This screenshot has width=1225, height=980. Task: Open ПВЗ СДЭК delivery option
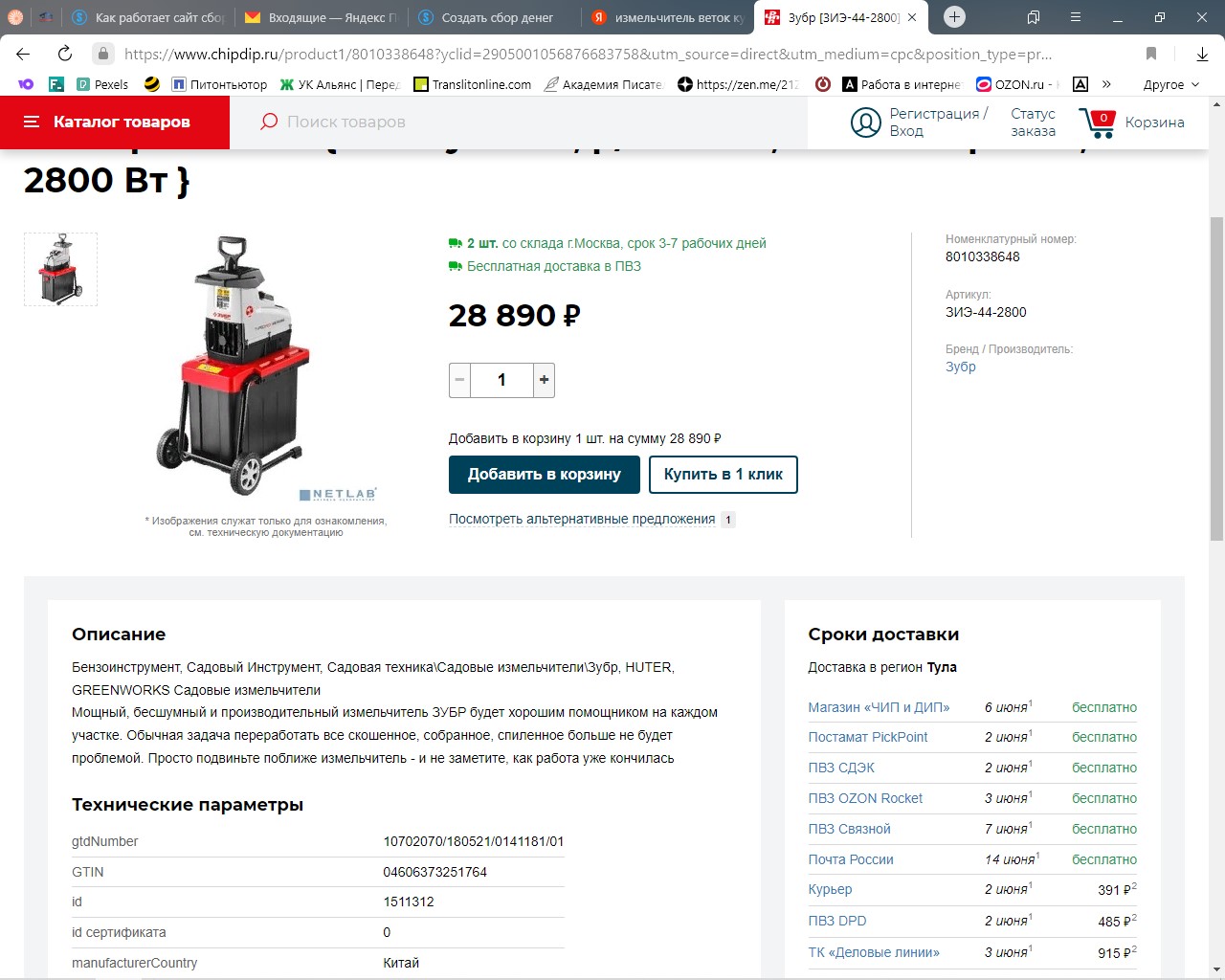[841, 768]
